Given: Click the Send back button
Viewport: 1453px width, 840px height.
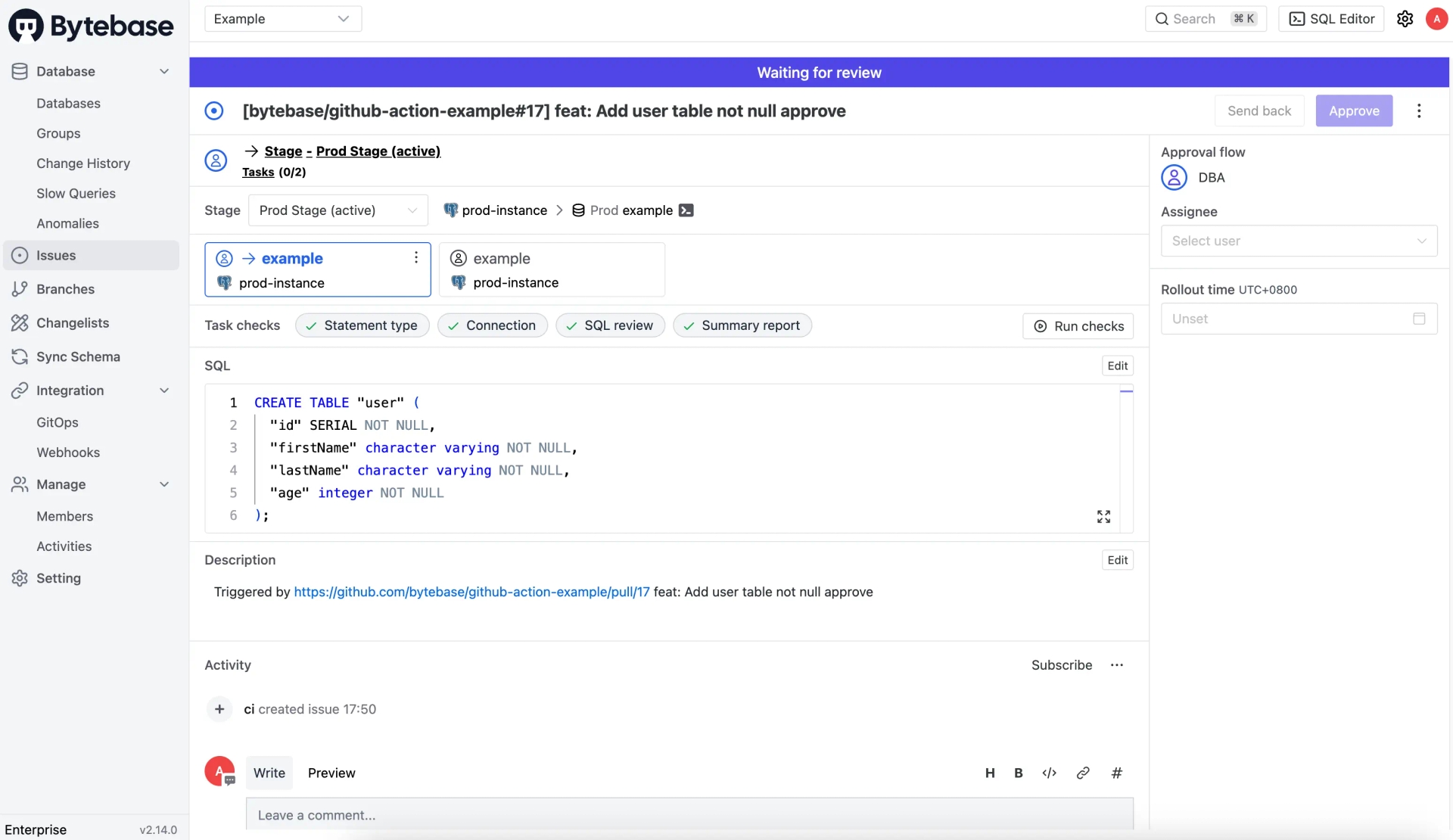Looking at the screenshot, I should [x=1259, y=110].
